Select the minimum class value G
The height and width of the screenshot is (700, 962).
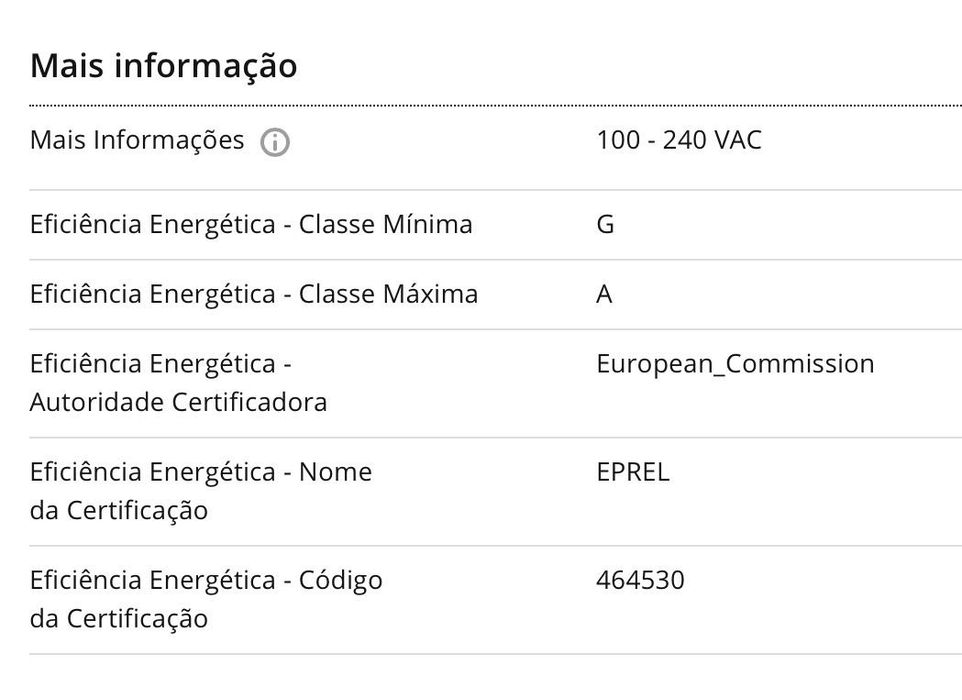pyautogui.click(x=605, y=225)
